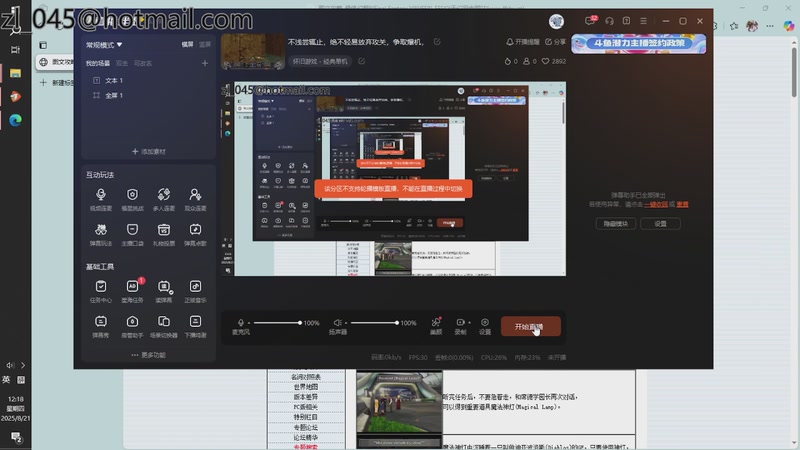The image size is (800, 450).
Task: Open the 场景切换器 tool
Action: coord(164,326)
